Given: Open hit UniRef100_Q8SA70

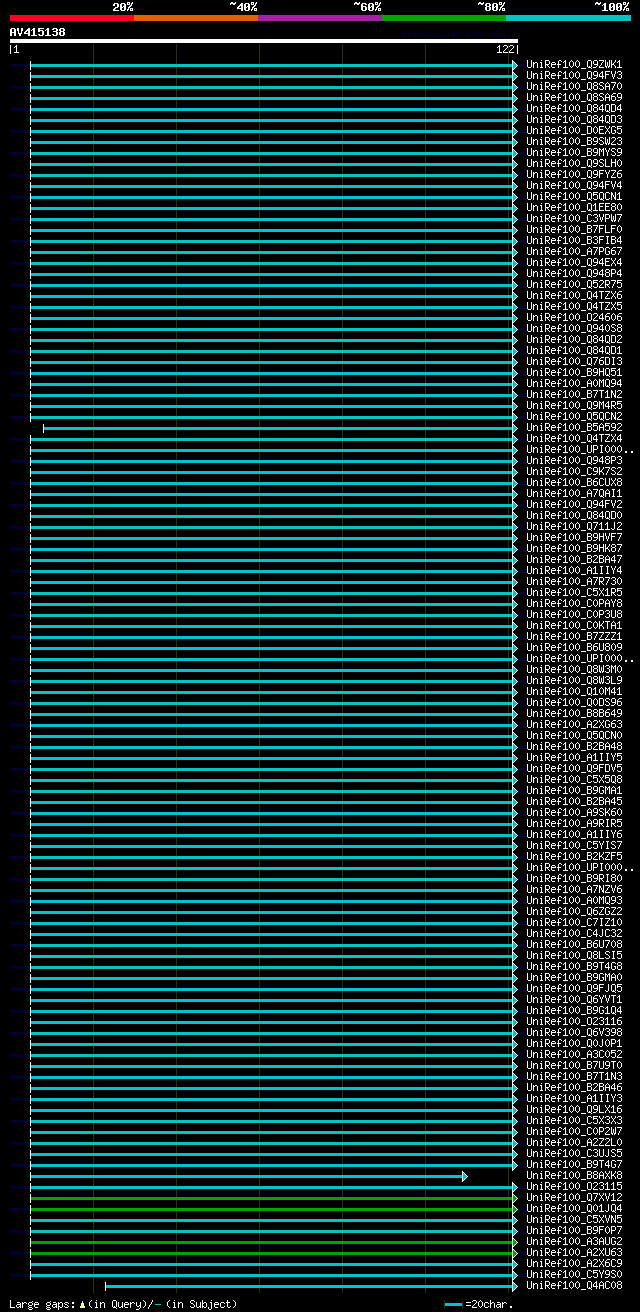Looking at the screenshot, I should pos(574,87).
